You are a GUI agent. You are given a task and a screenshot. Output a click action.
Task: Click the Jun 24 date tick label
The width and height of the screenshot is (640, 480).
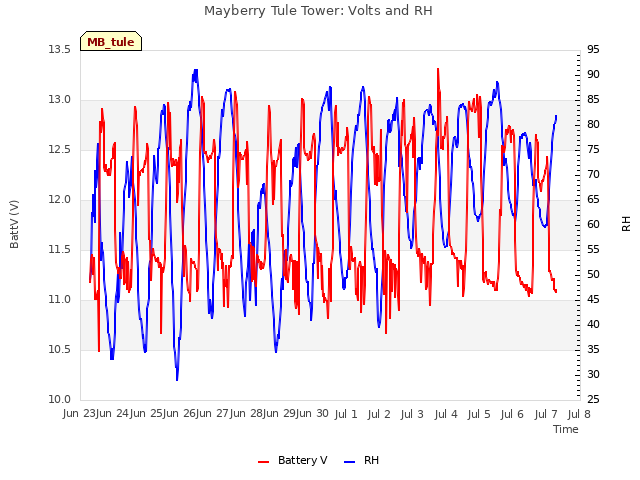pyautogui.click(x=113, y=413)
